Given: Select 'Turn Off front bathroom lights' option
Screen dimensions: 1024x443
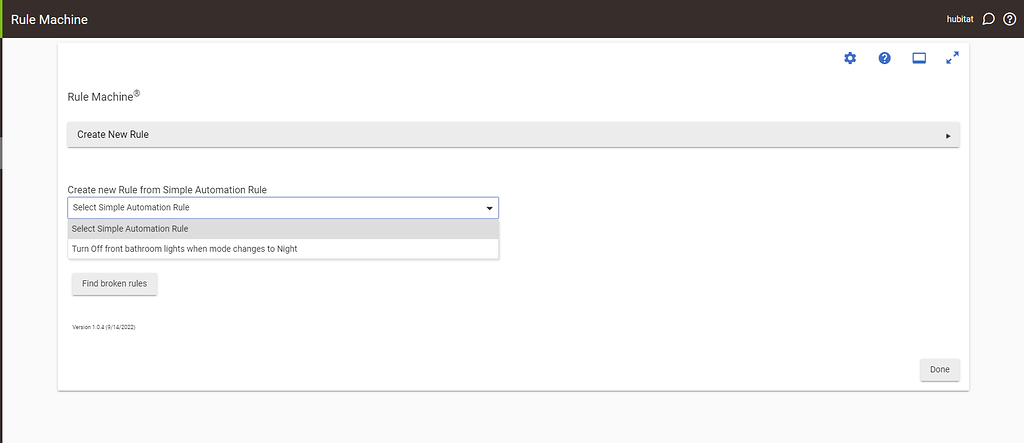Looking at the screenshot, I should point(283,249).
